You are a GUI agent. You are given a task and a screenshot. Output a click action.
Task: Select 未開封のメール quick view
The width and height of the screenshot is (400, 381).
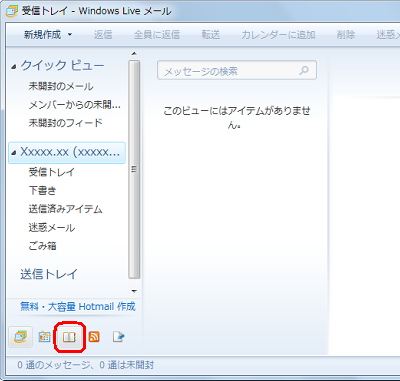[61, 86]
